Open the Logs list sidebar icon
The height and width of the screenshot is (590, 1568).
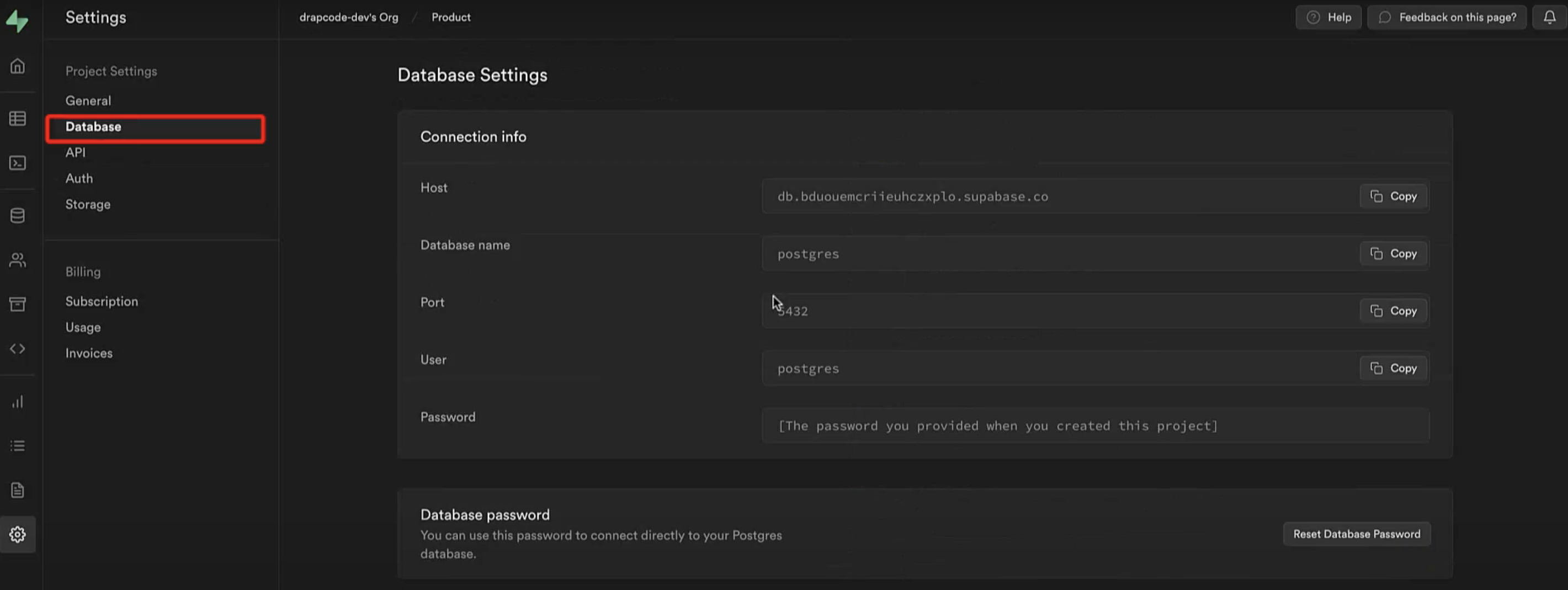click(x=18, y=446)
